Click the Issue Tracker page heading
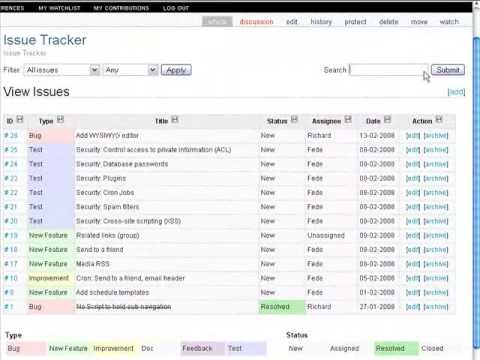Viewport: 480px width, 360px height. tap(45, 40)
